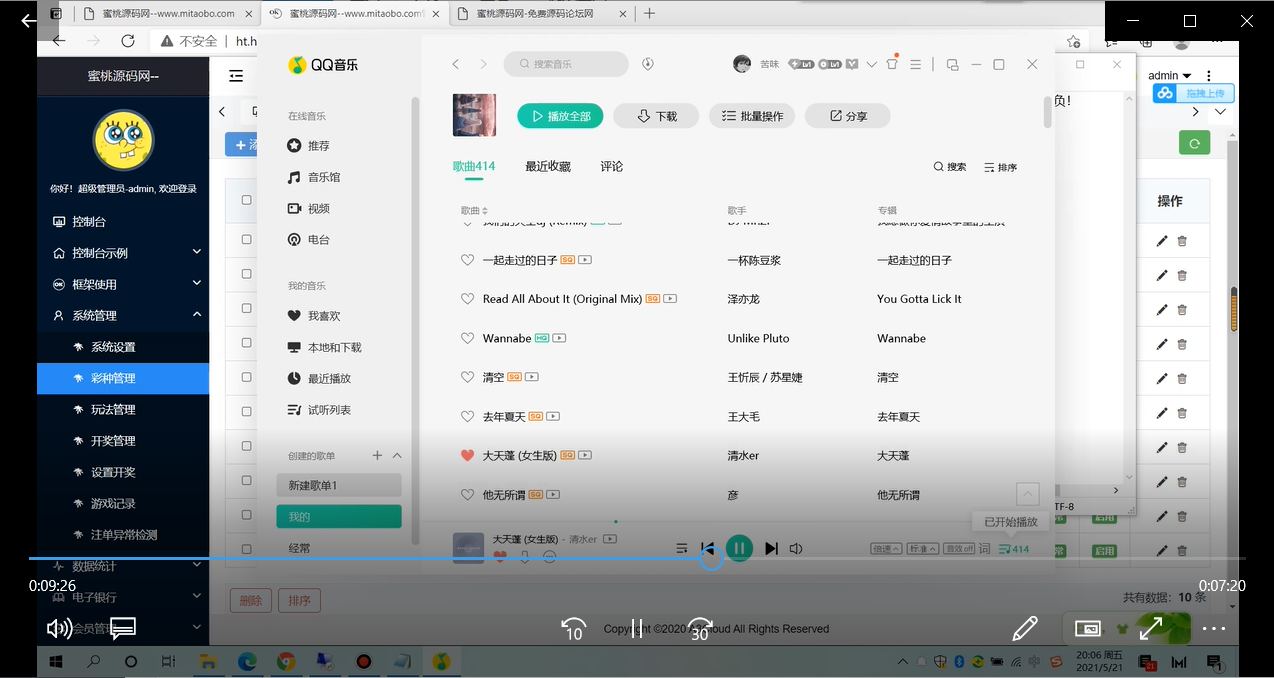Click the 分享 button
Viewport: 1274px width, 678px height.
tap(848, 116)
